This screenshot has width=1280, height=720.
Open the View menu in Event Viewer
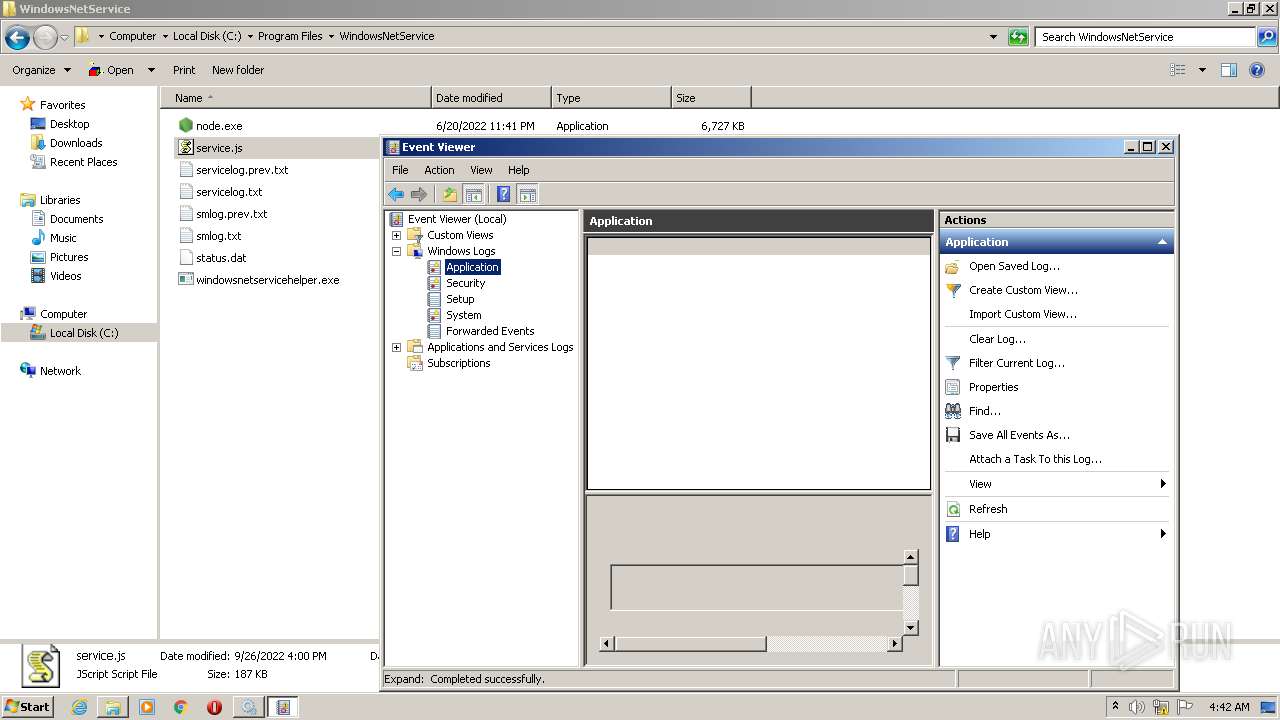[481, 170]
